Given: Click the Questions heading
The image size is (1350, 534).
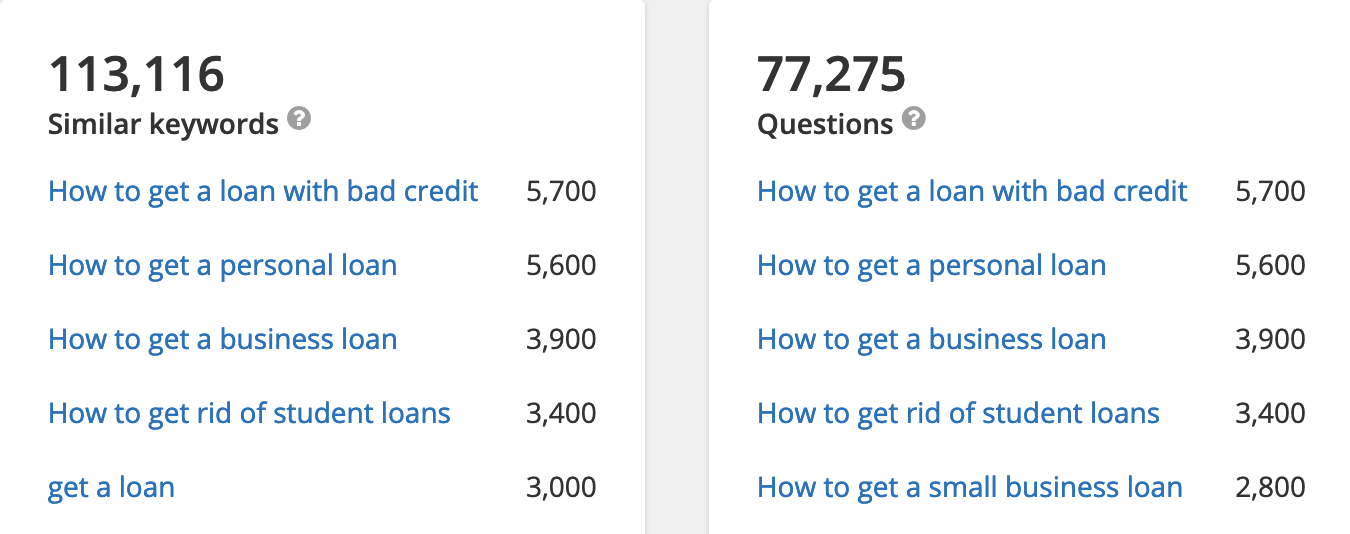Looking at the screenshot, I should coord(825,124).
